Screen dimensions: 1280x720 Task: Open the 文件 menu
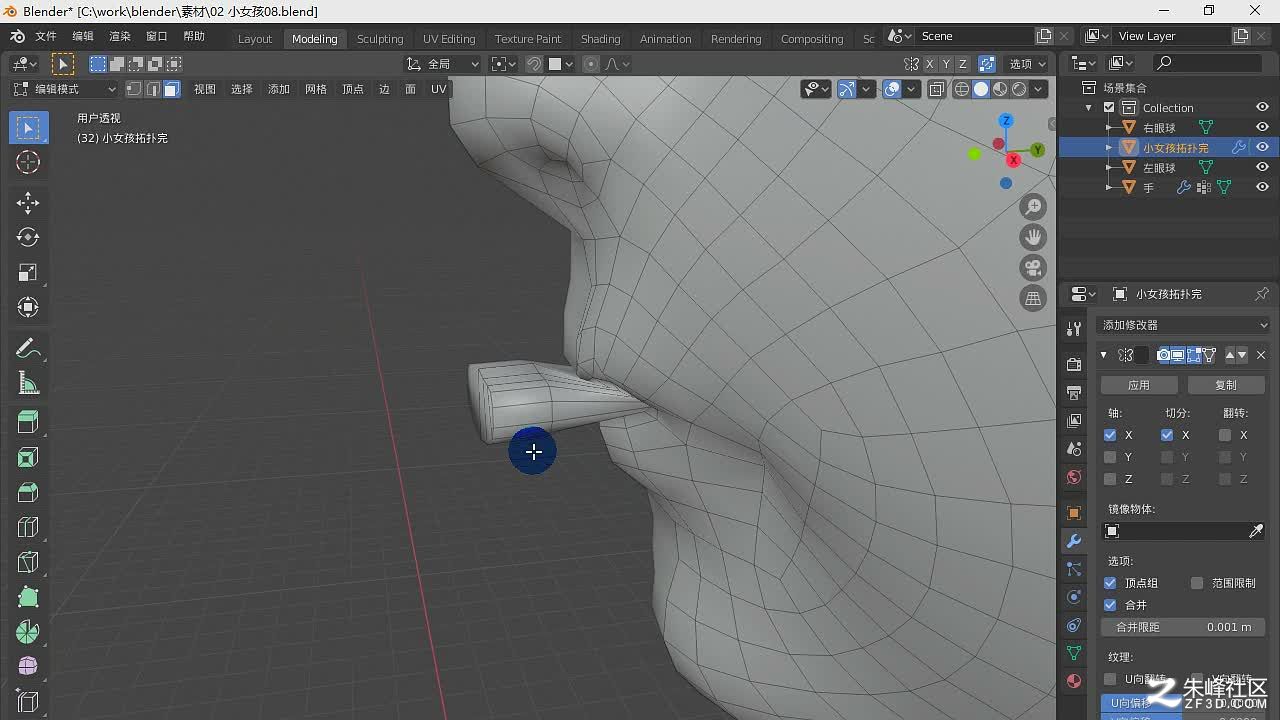(x=46, y=36)
